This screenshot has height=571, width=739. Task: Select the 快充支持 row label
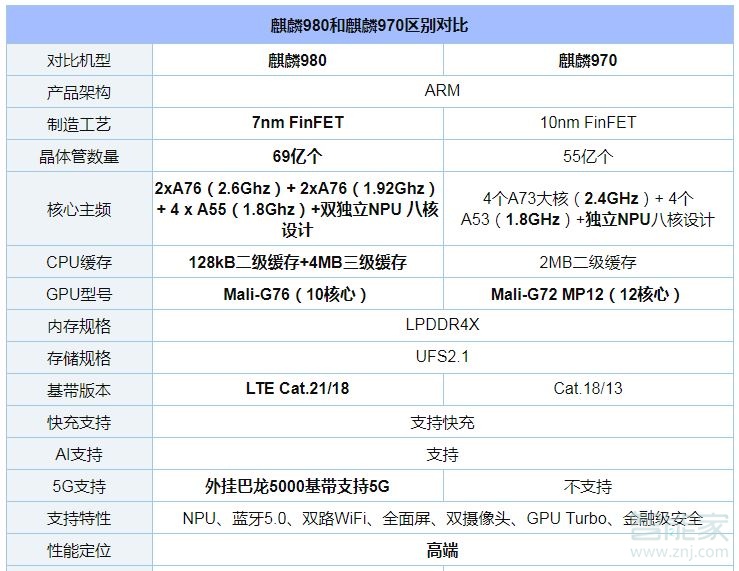tap(79, 422)
